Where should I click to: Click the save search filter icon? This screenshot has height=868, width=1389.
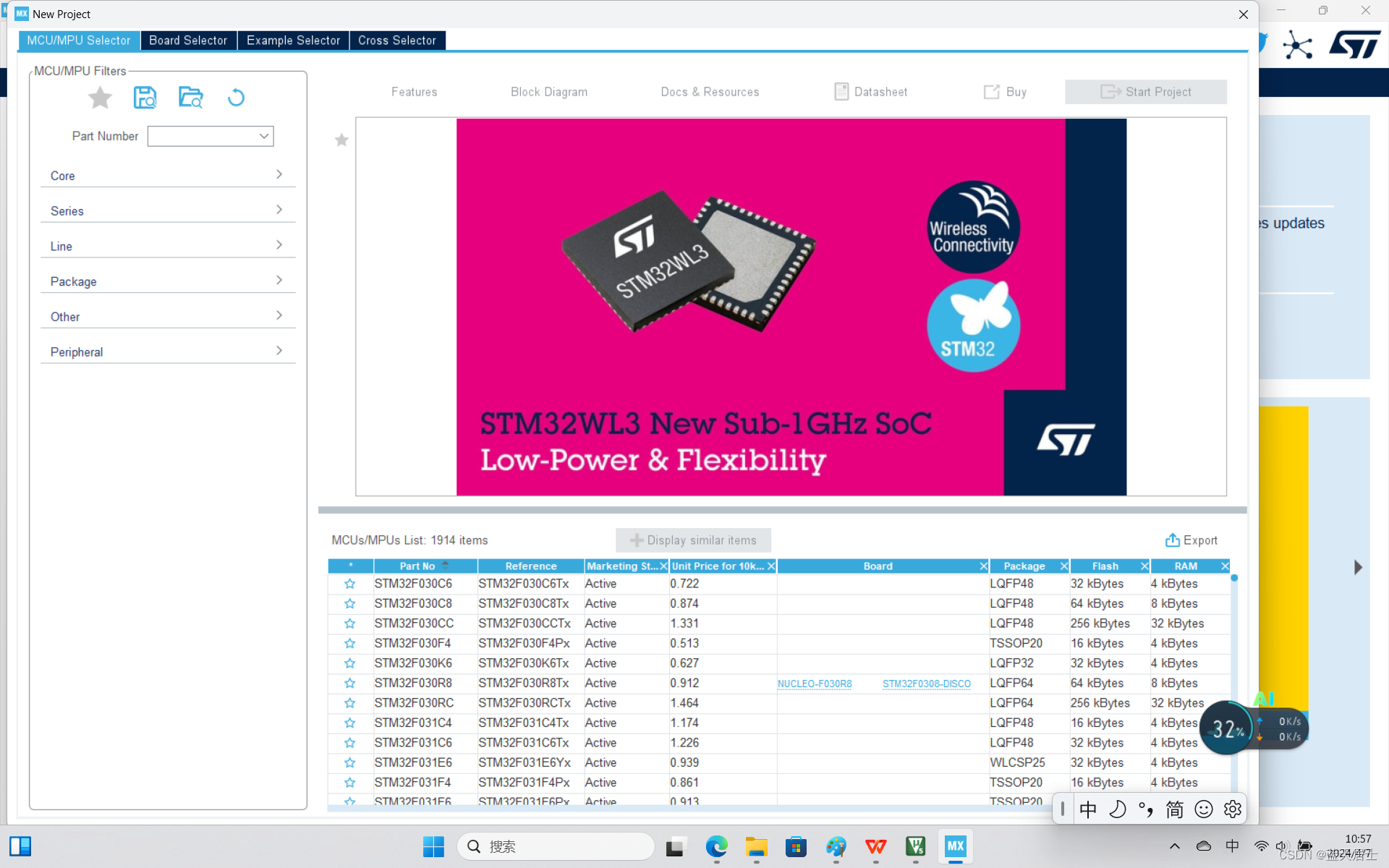[145, 98]
